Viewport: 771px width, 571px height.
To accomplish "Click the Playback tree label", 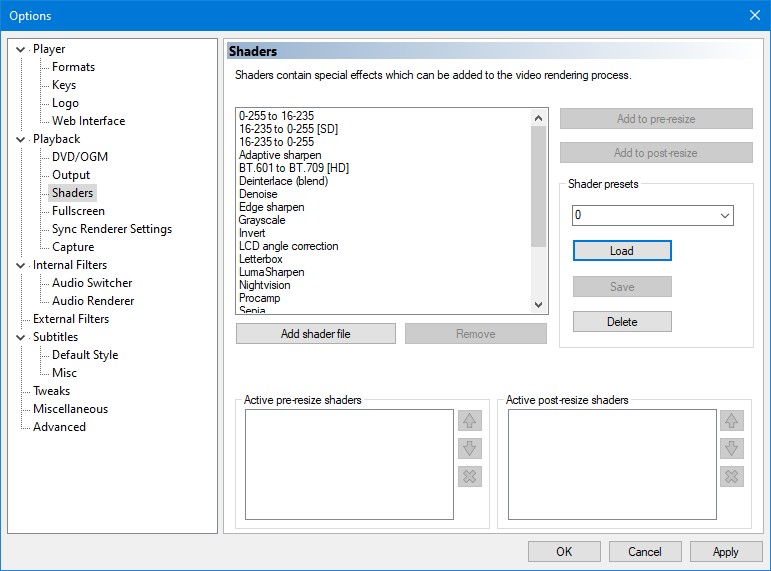I will coord(57,139).
